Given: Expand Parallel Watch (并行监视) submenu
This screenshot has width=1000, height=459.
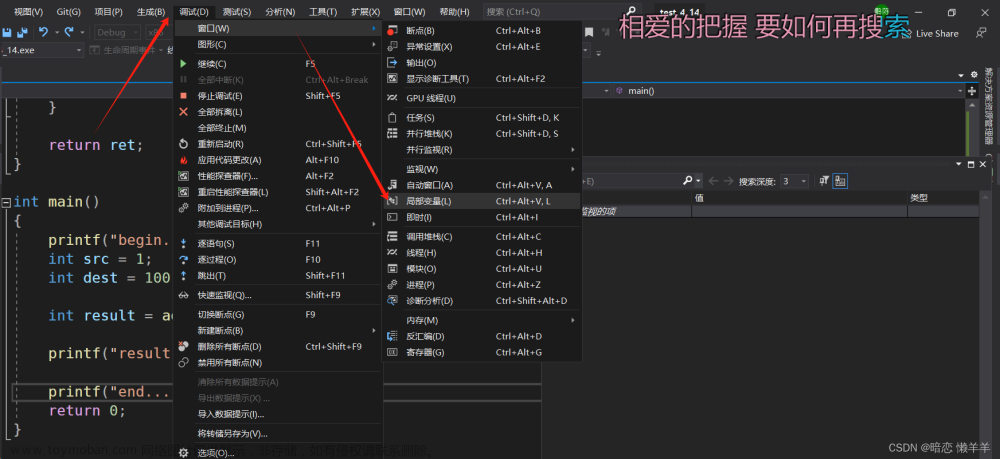Looking at the screenshot, I should [x=482, y=150].
